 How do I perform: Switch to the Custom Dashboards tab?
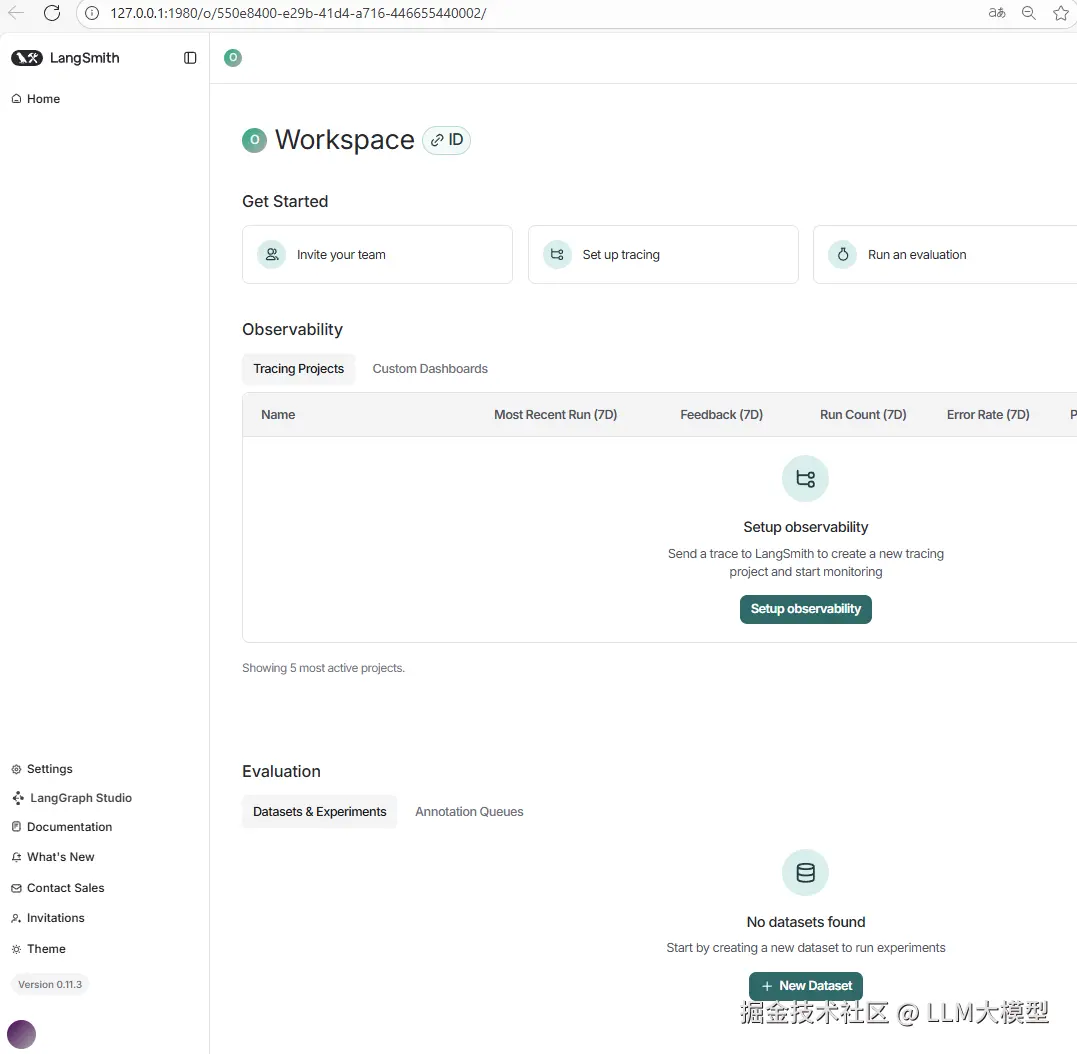click(430, 369)
